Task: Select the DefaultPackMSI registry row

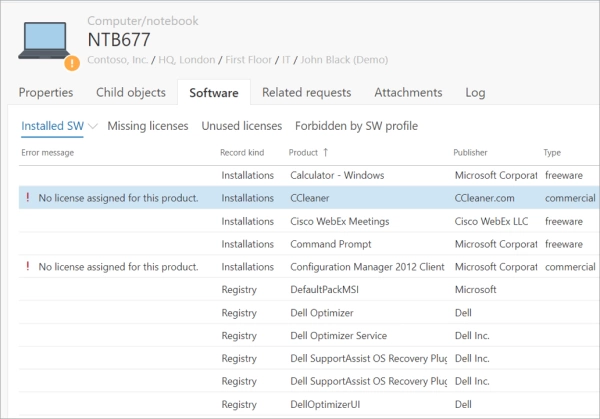Action: (309, 290)
